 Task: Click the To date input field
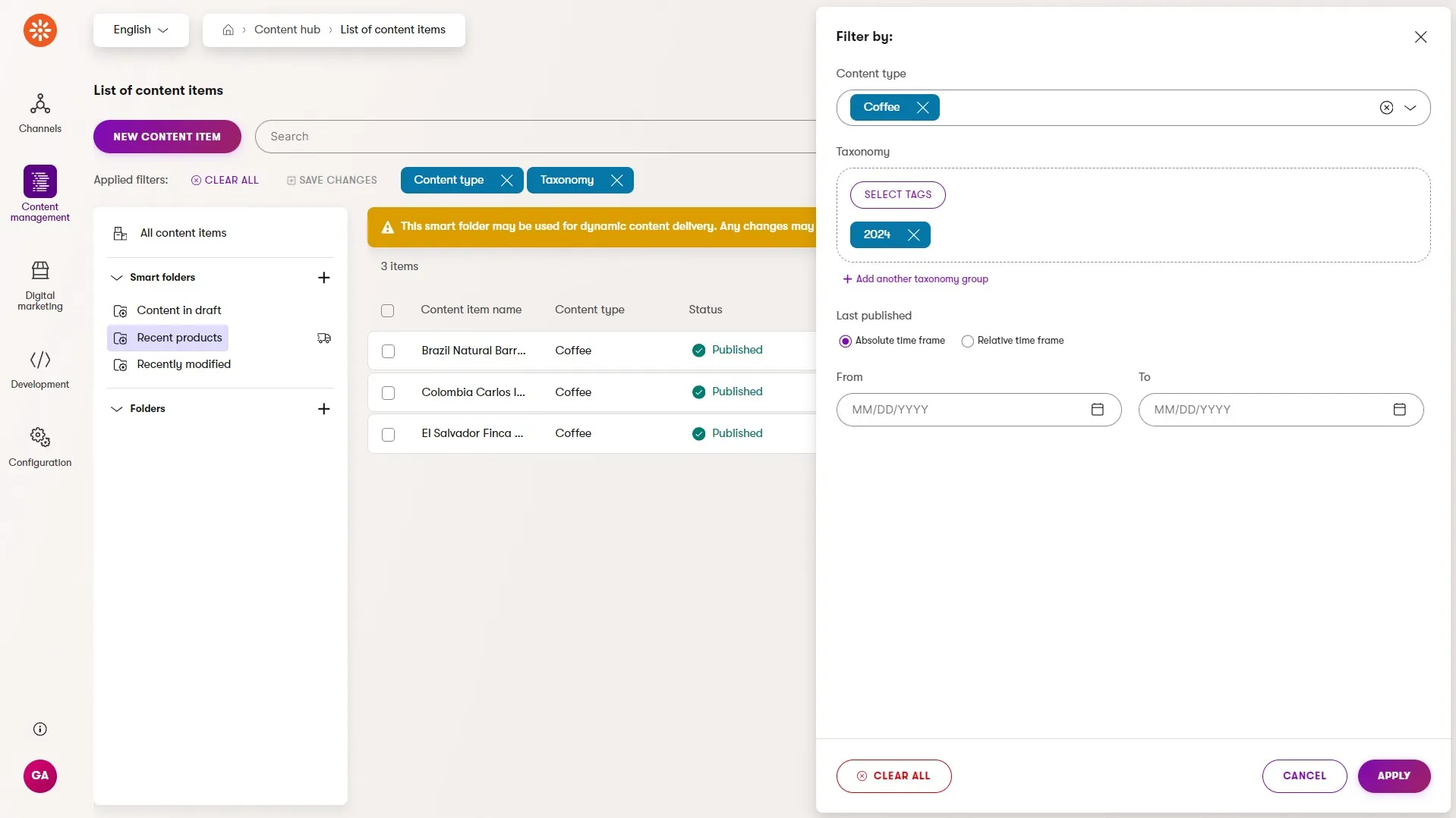[1281, 409]
